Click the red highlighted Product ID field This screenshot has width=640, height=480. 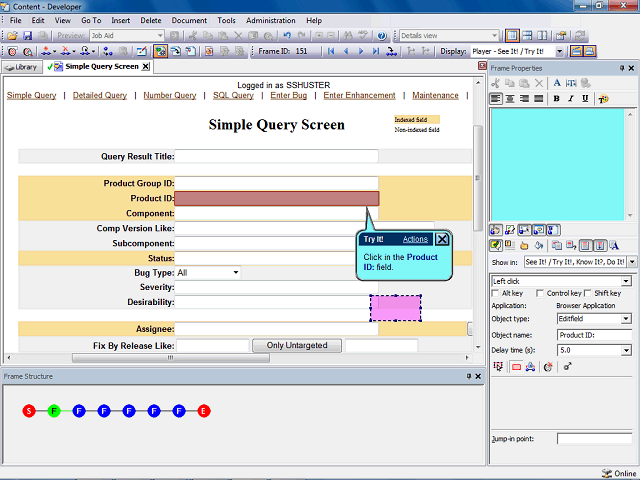277,199
